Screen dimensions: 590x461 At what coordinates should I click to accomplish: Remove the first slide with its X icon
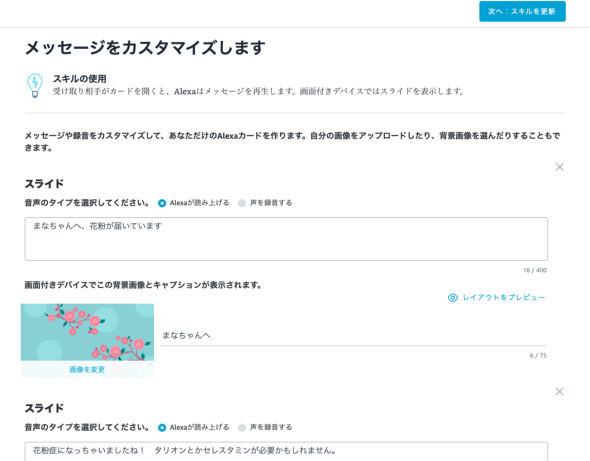(x=560, y=167)
